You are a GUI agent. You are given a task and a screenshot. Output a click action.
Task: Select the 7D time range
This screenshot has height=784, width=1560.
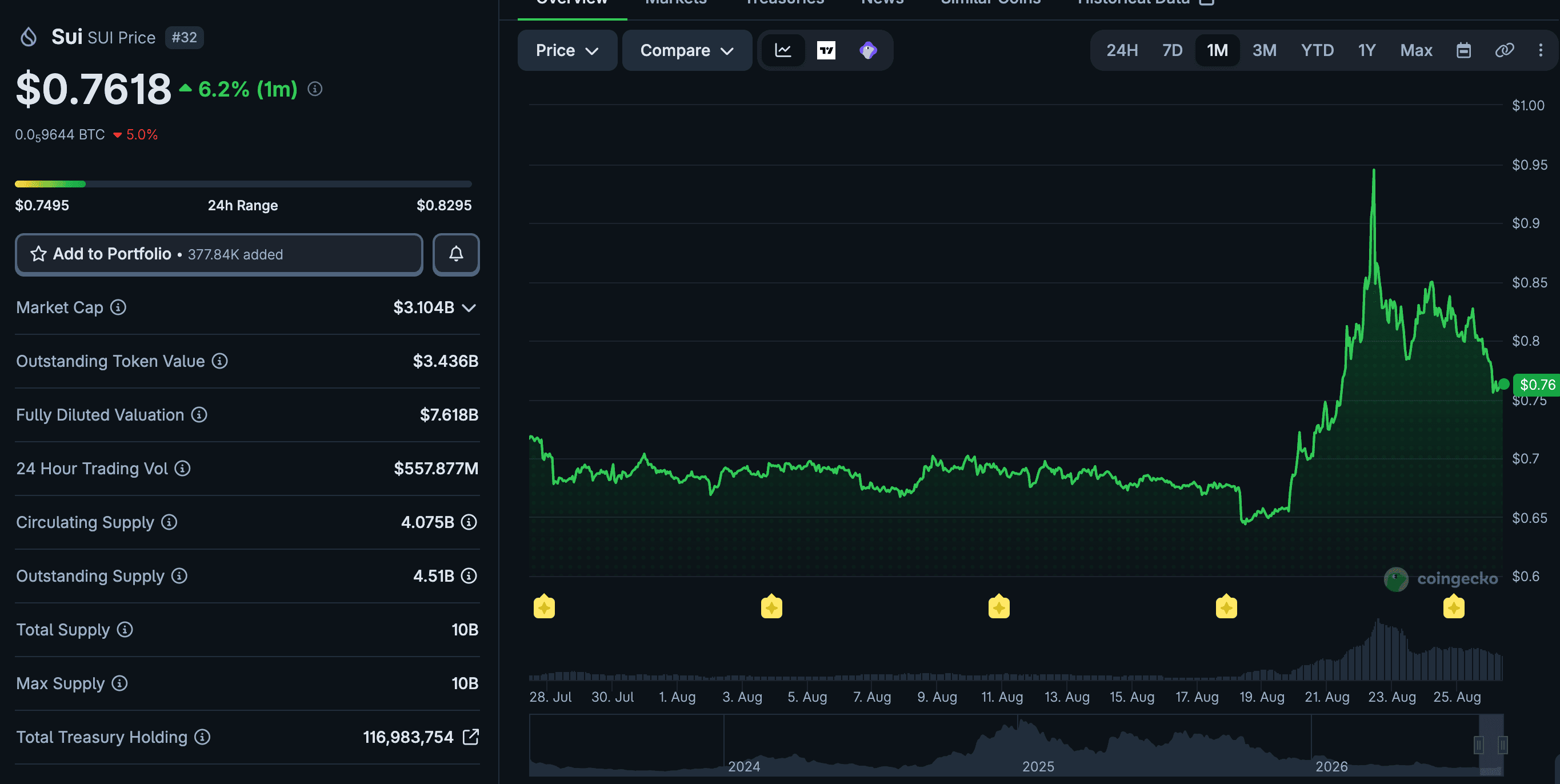coord(1173,50)
